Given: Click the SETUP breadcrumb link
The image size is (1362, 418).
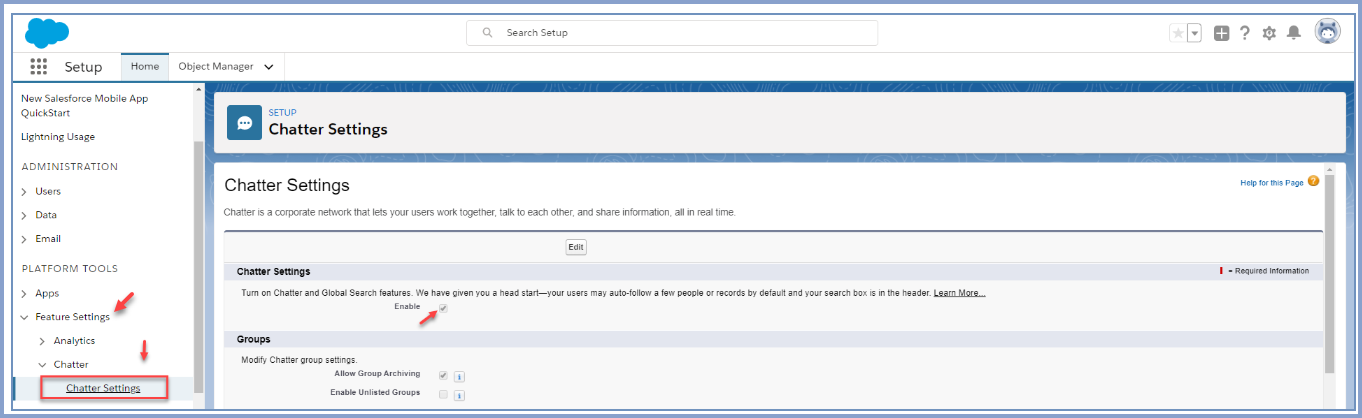Looking at the screenshot, I should click(282, 112).
